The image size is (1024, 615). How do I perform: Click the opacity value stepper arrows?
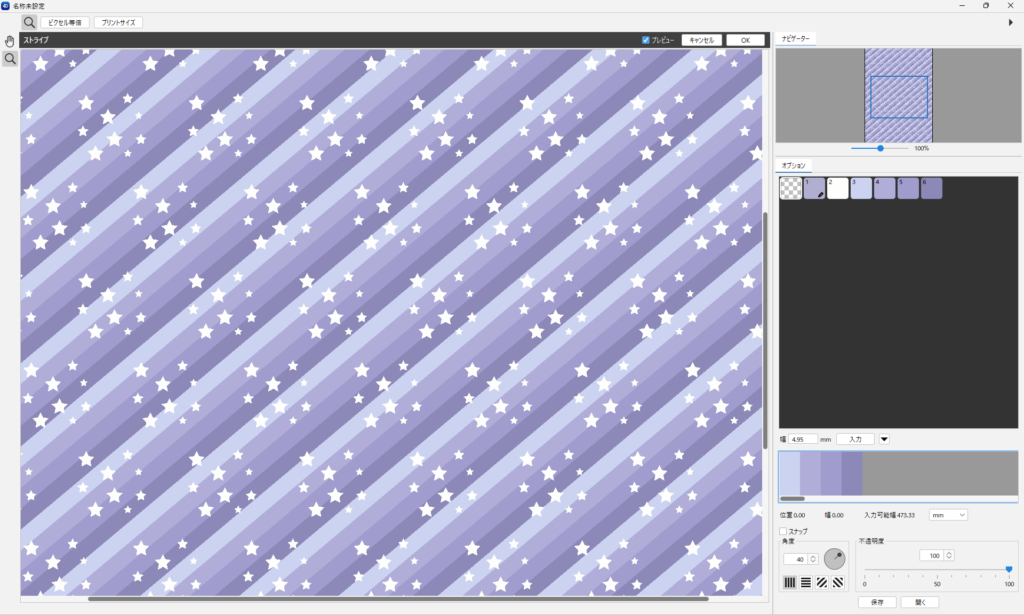[x=949, y=556]
